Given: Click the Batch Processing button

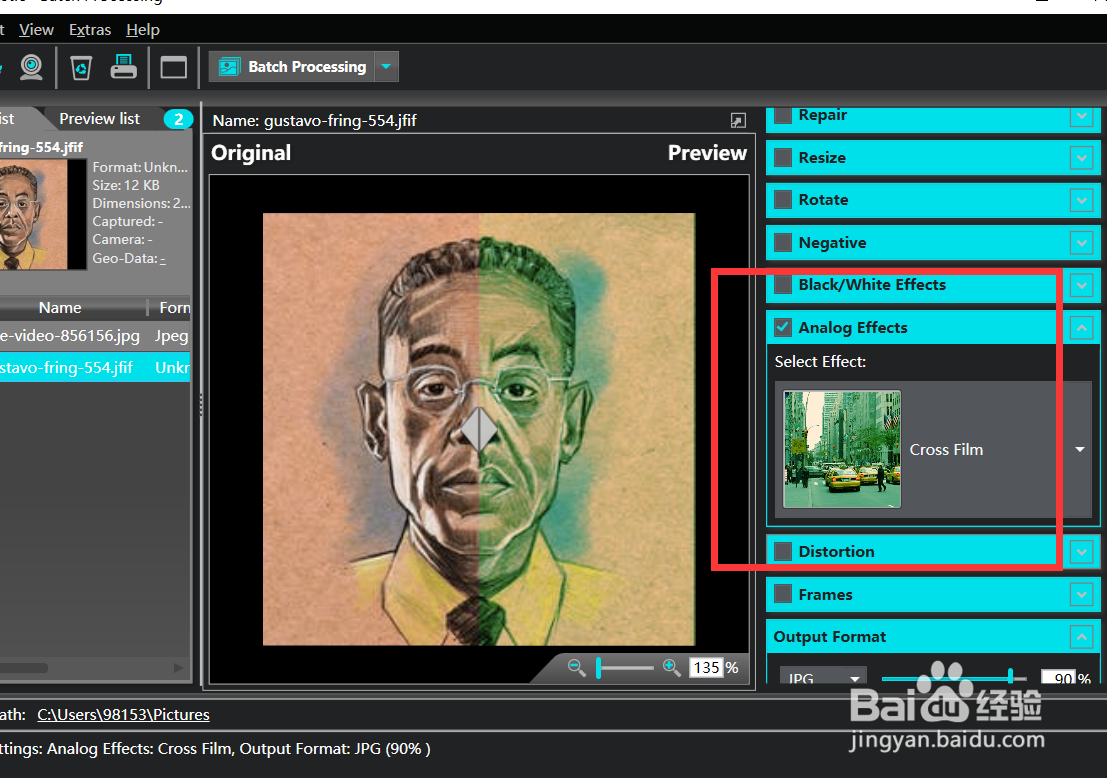Looking at the screenshot, I should (292, 66).
